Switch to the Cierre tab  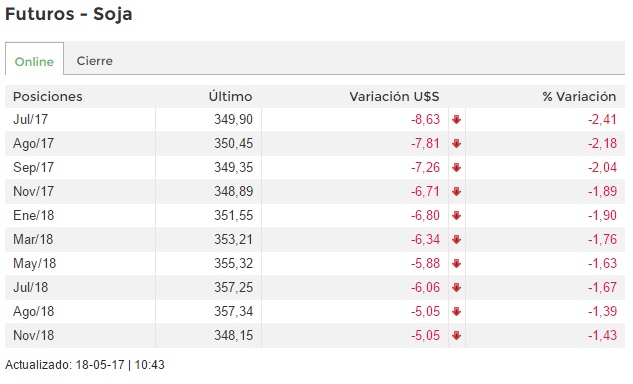pyautogui.click(x=94, y=61)
